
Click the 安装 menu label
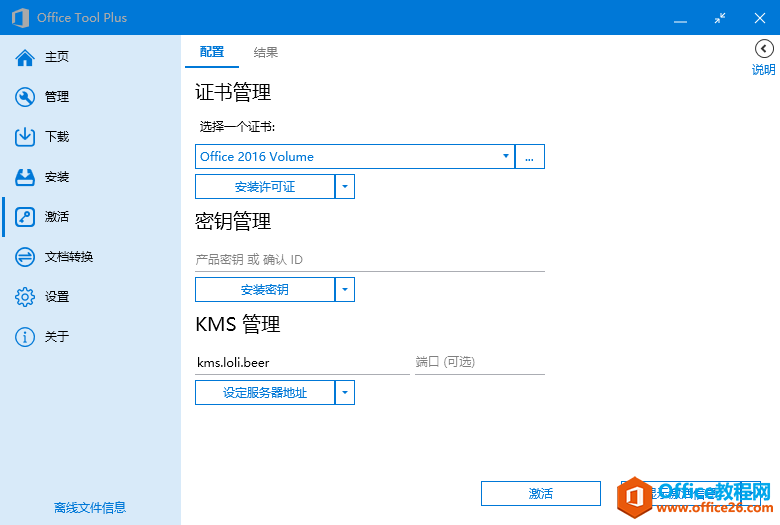(57, 177)
